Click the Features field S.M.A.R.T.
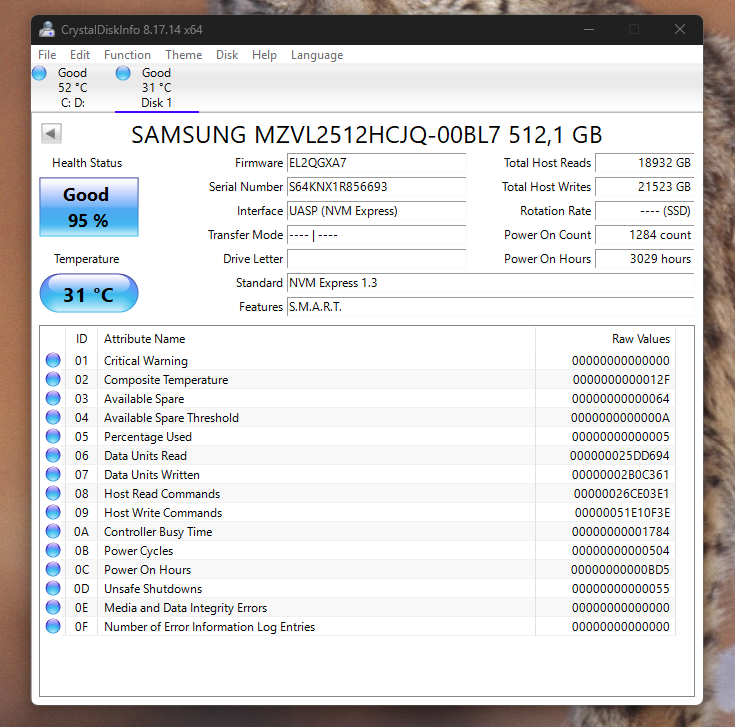The height and width of the screenshot is (727, 735). (490, 307)
